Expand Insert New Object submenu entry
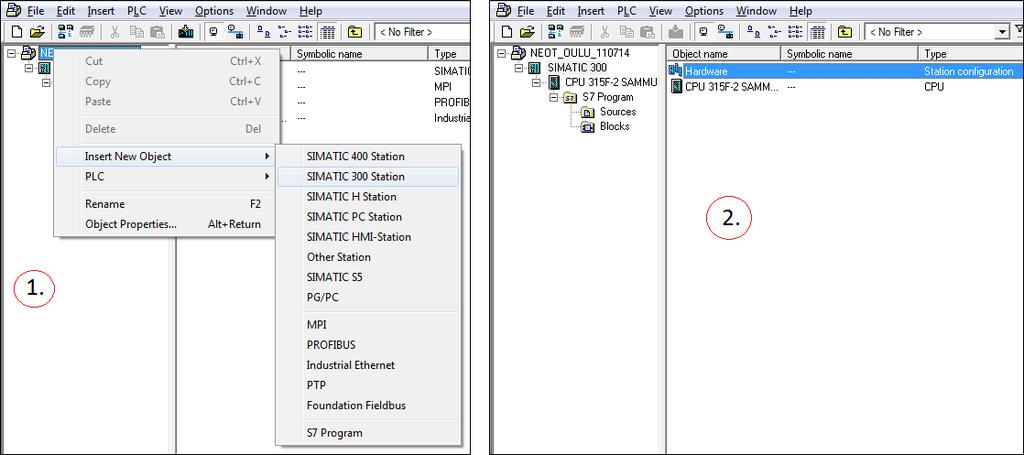The height and width of the screenshot is (455, 1024). pyautogui.click(x=167, y=156)
